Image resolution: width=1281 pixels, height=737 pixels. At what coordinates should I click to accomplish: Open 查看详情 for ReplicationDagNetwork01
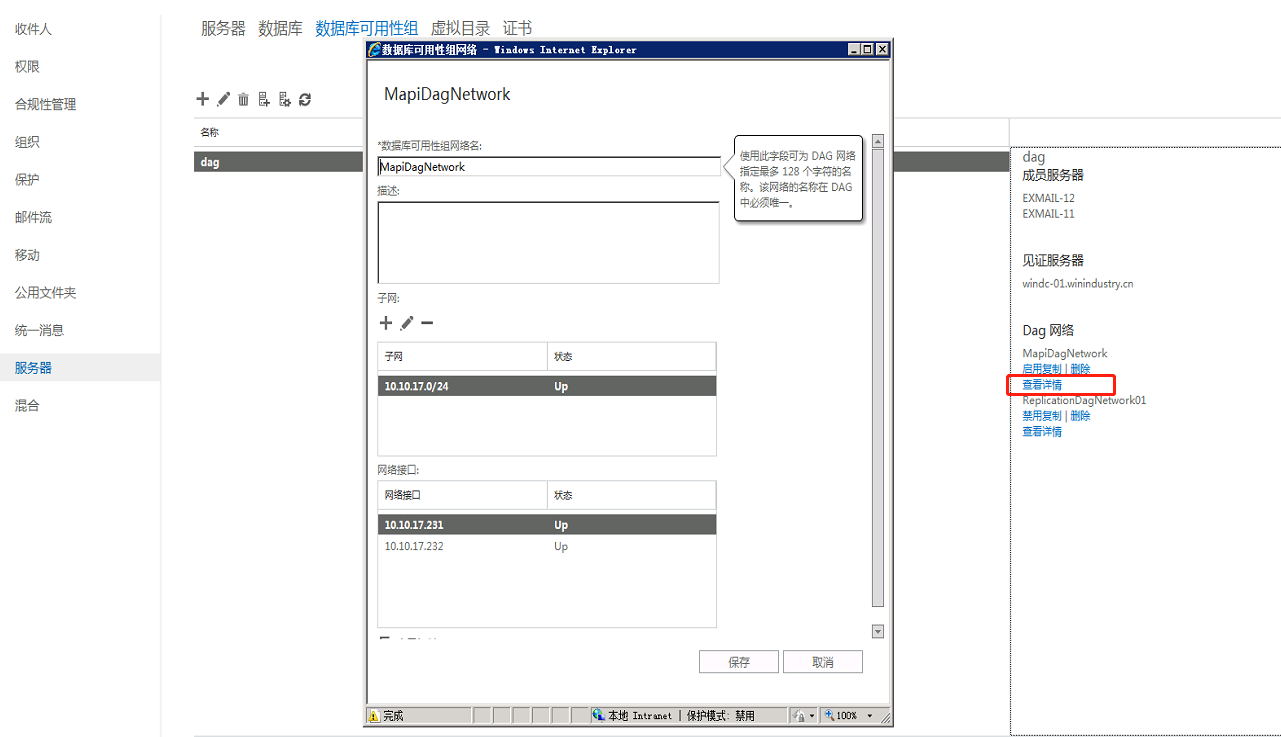(1042, 432)
